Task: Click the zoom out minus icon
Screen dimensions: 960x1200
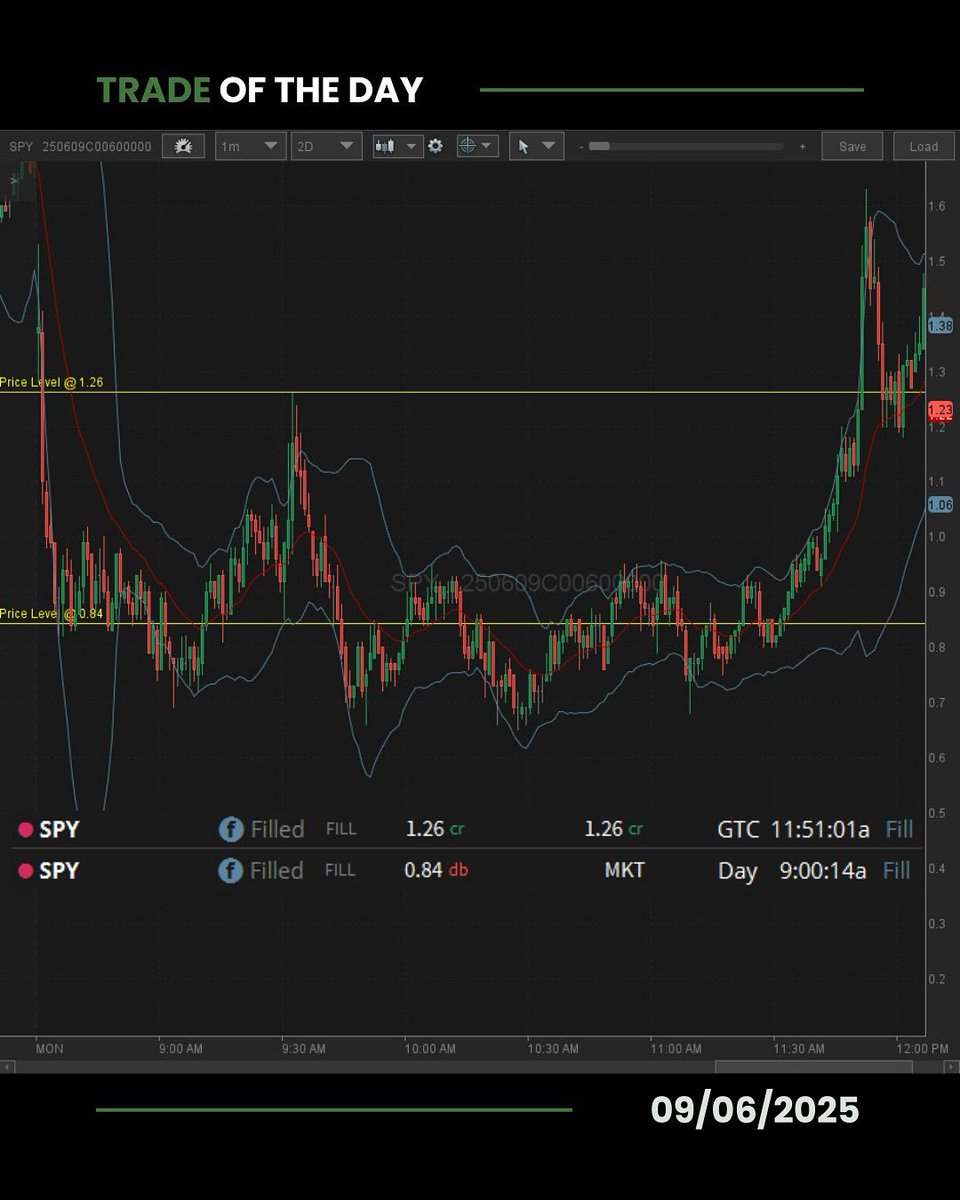Action: 581,147
